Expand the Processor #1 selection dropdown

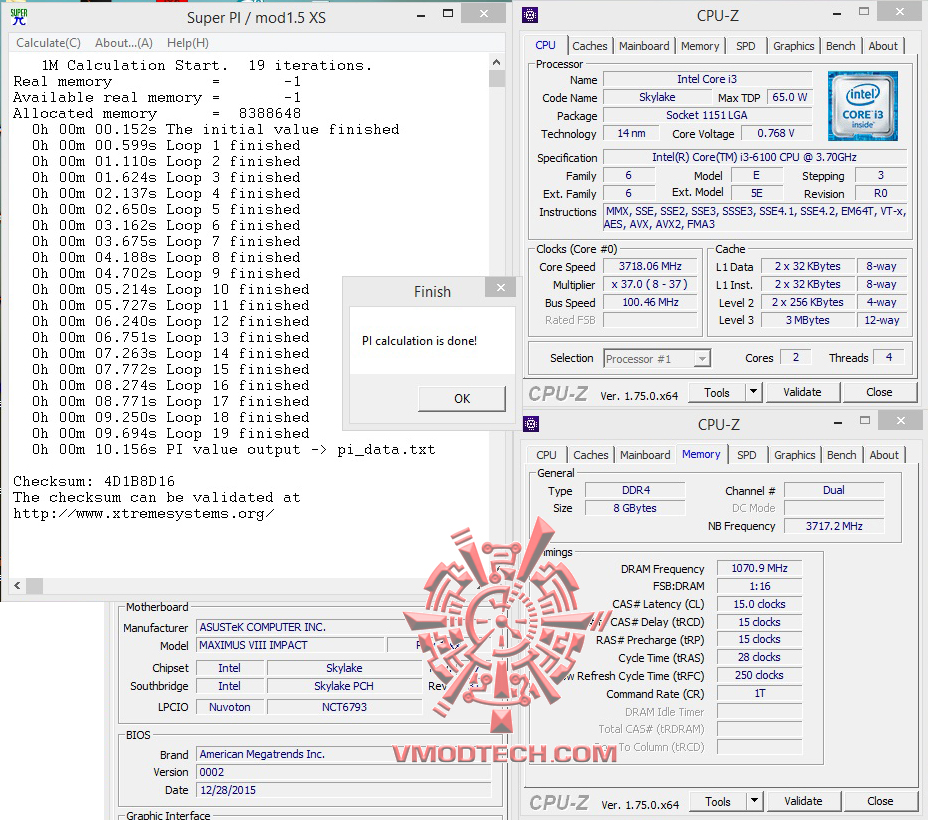click(702, 359)
